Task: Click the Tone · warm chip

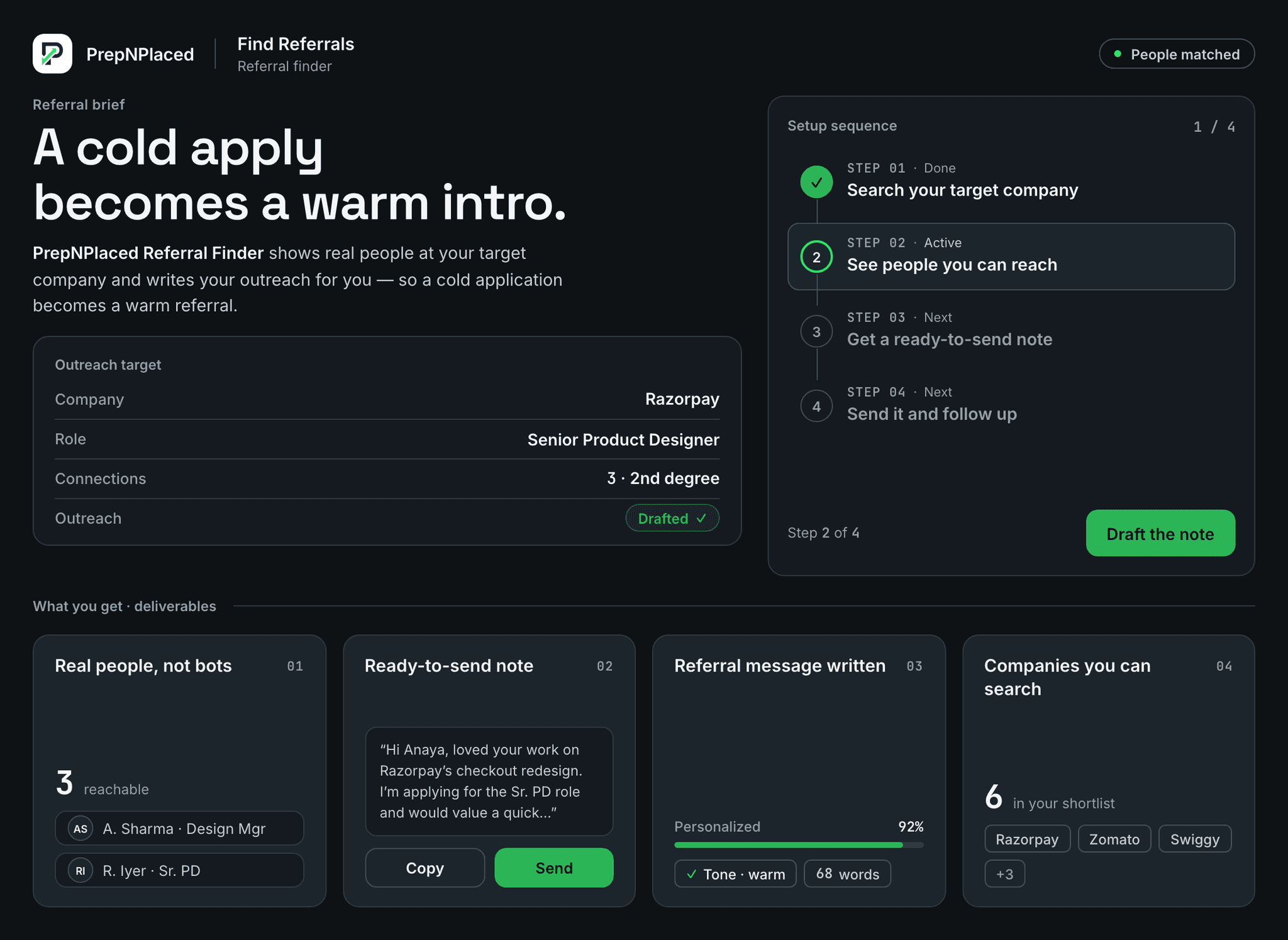Action: (735, 874)
